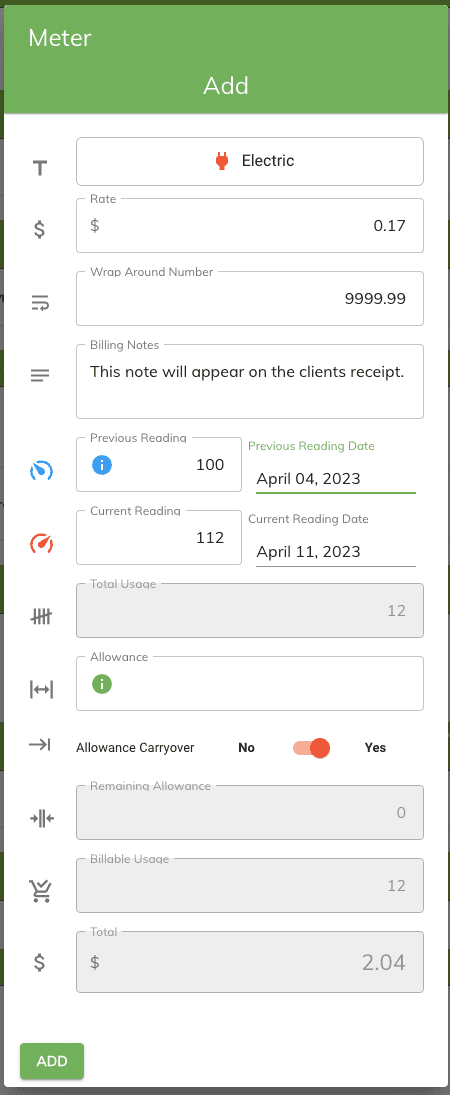This screenshot has width=450, height=1095.
Task: Click the orange electric plug icon
Action: pyautogui.click(x=222, y=161)
